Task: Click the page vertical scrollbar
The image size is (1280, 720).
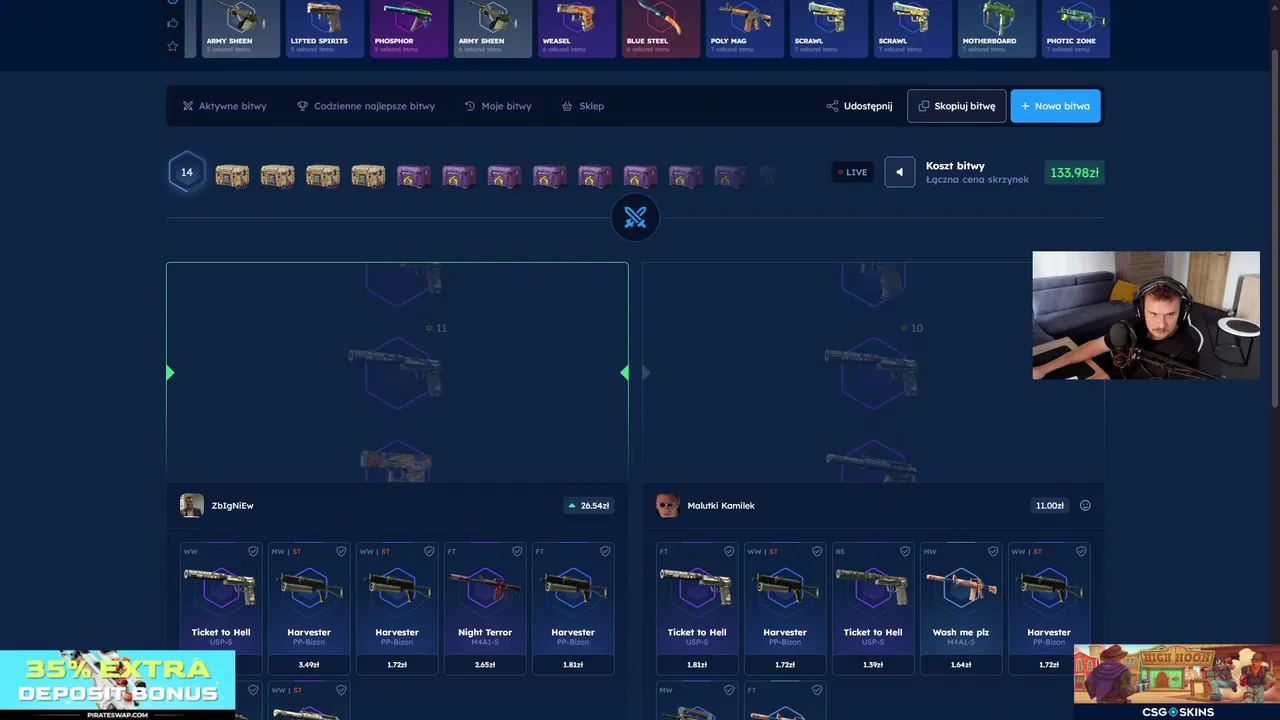Action: tap(1275, 230)
